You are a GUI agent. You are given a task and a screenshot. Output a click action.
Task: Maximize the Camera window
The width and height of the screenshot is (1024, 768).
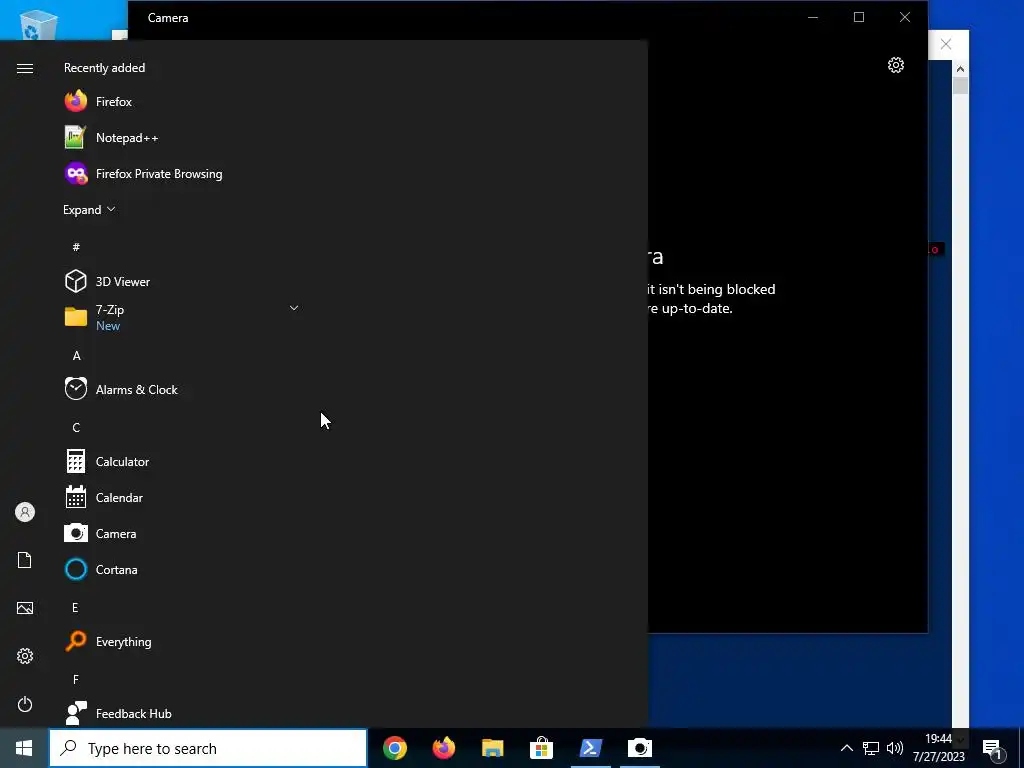point(859,18)
